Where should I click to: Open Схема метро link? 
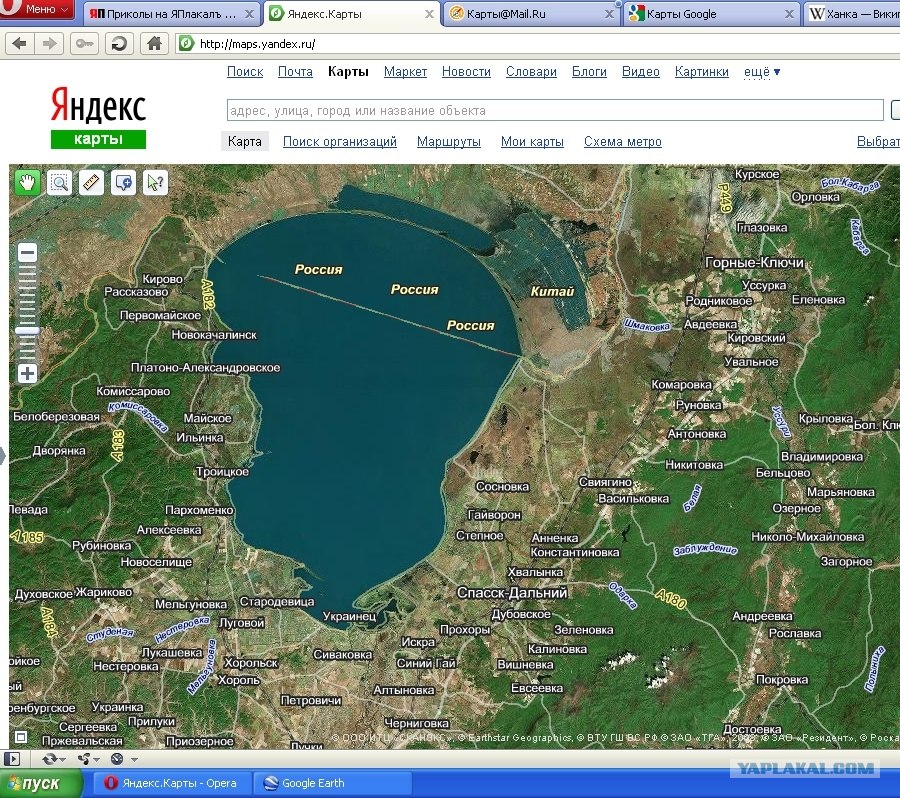(623, 141)
